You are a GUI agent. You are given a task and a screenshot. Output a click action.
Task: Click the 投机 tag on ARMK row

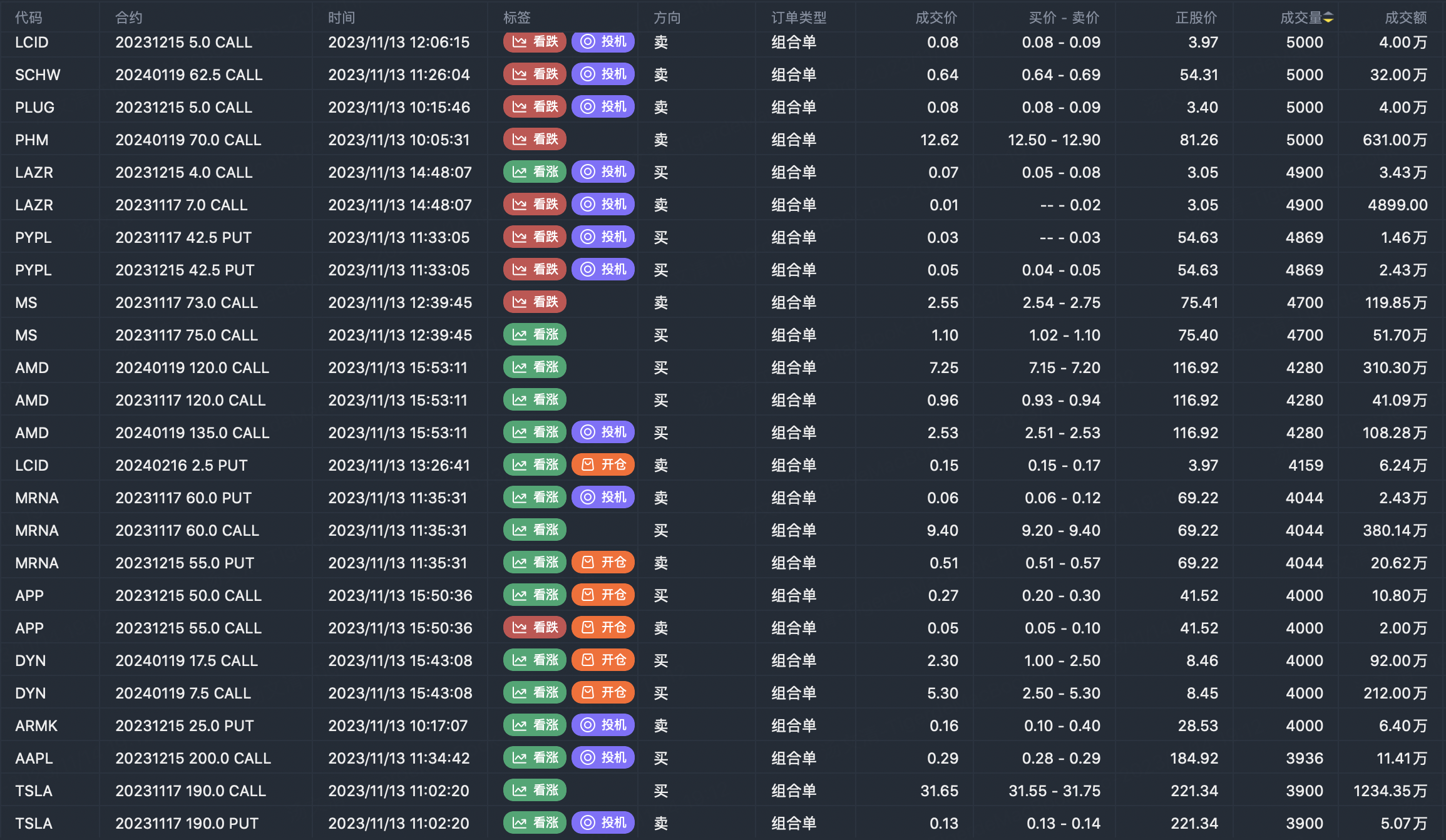point(603,725)
